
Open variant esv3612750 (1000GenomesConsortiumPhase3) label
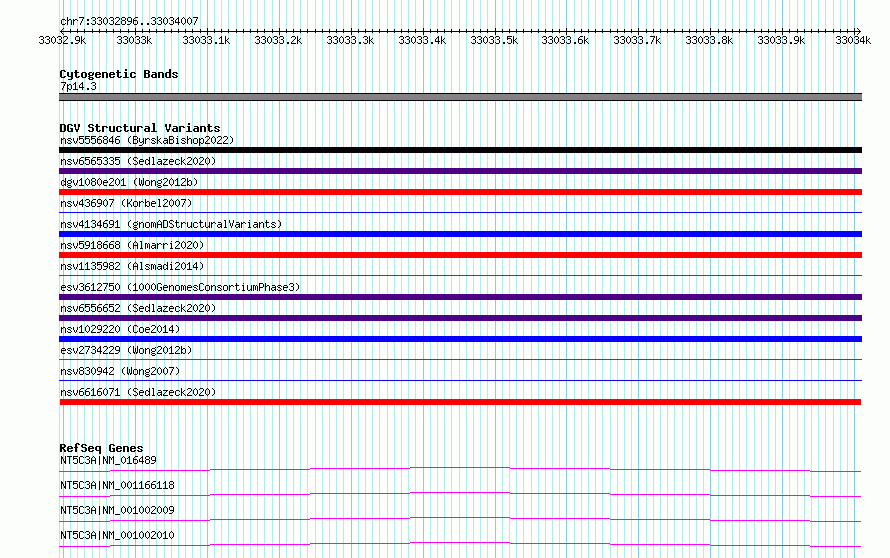click(180, 287)
